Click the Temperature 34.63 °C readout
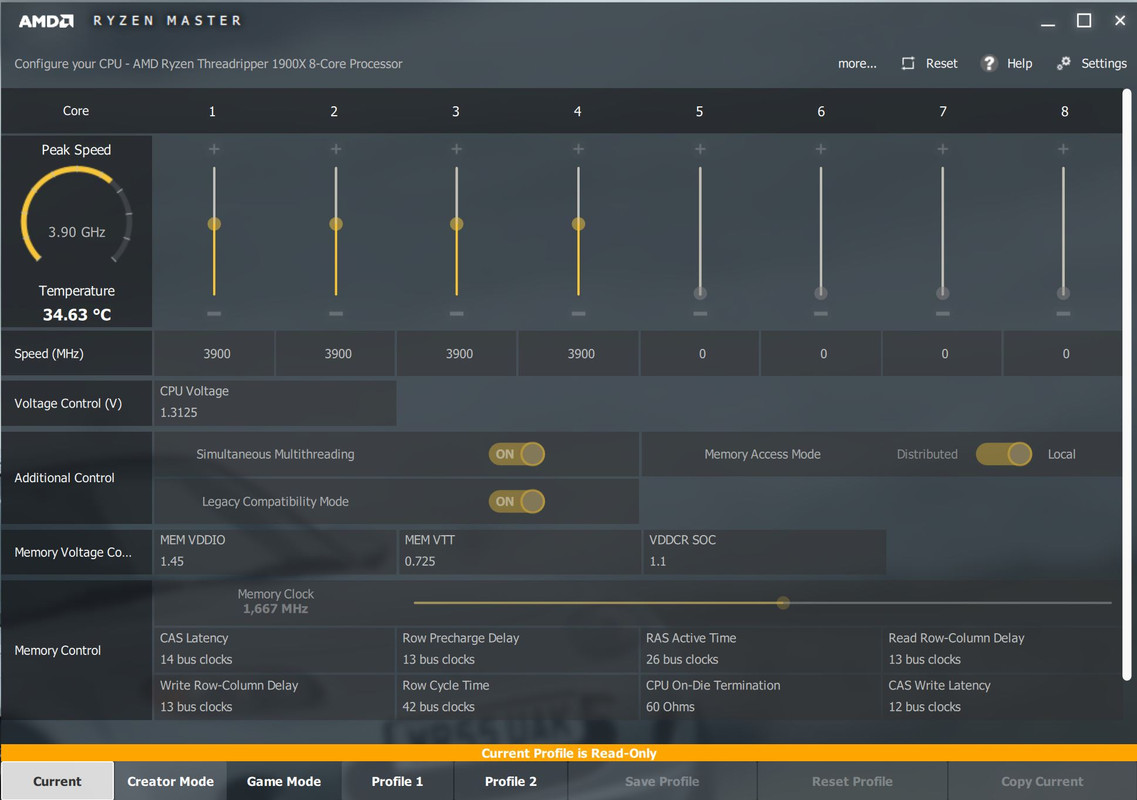This screenshot has height=800, width=1137. coord(77,315)
